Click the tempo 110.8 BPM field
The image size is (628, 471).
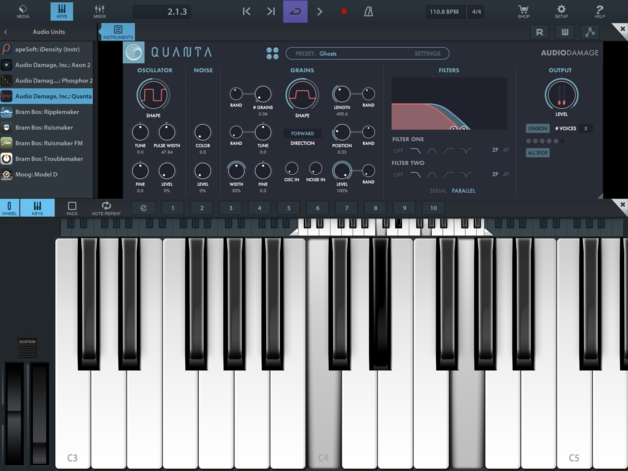click(x=444, y=12)
